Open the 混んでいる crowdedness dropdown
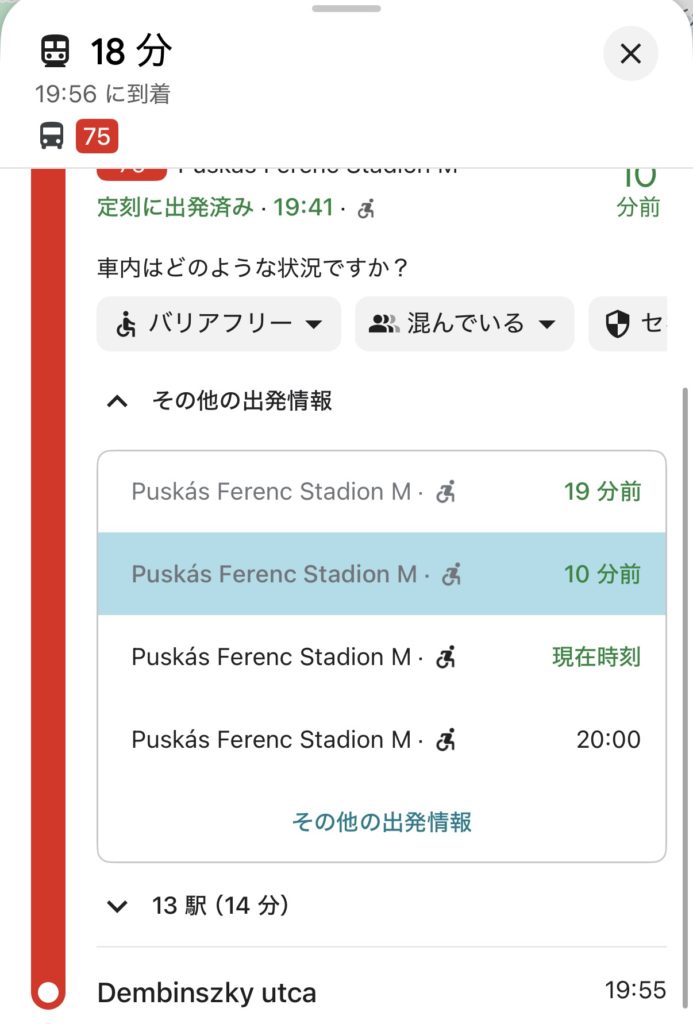Viewport: 693px width, 1024px height. pos(464,324)
